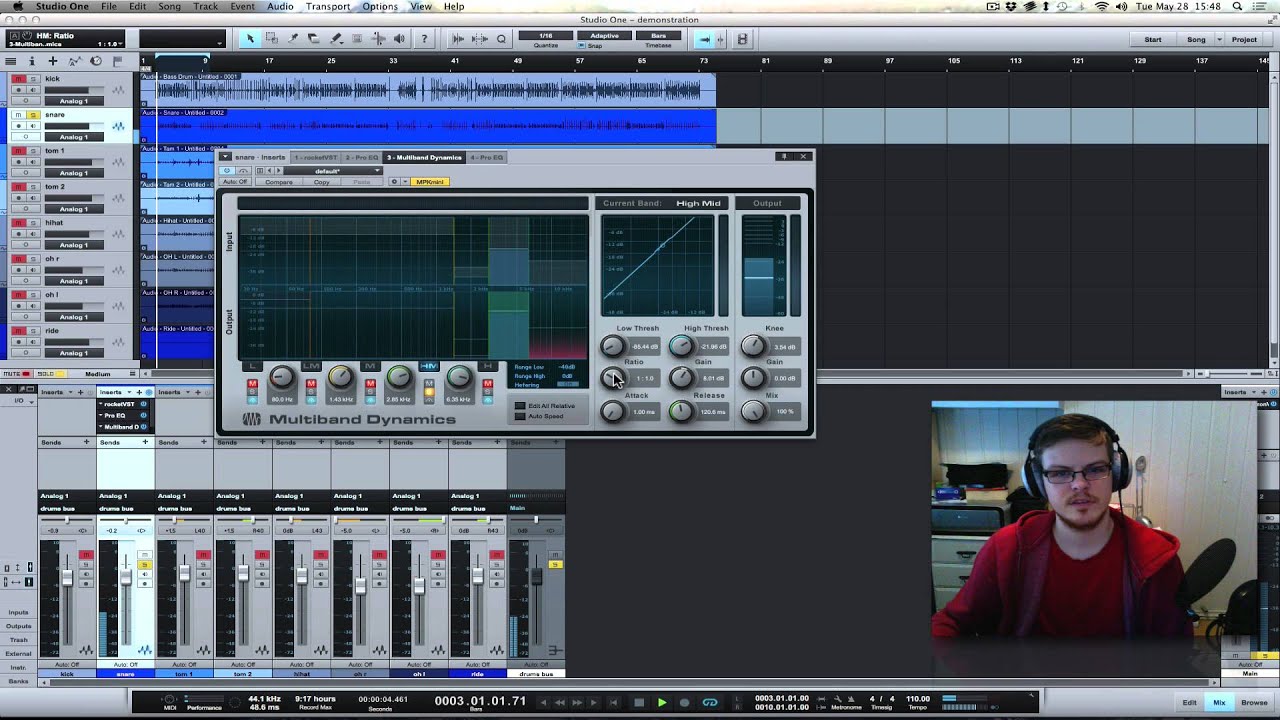The height and width of the screenshot is (720, 1280).
Task: Expand the snare Inserts header dropdown
Action: 127,392
